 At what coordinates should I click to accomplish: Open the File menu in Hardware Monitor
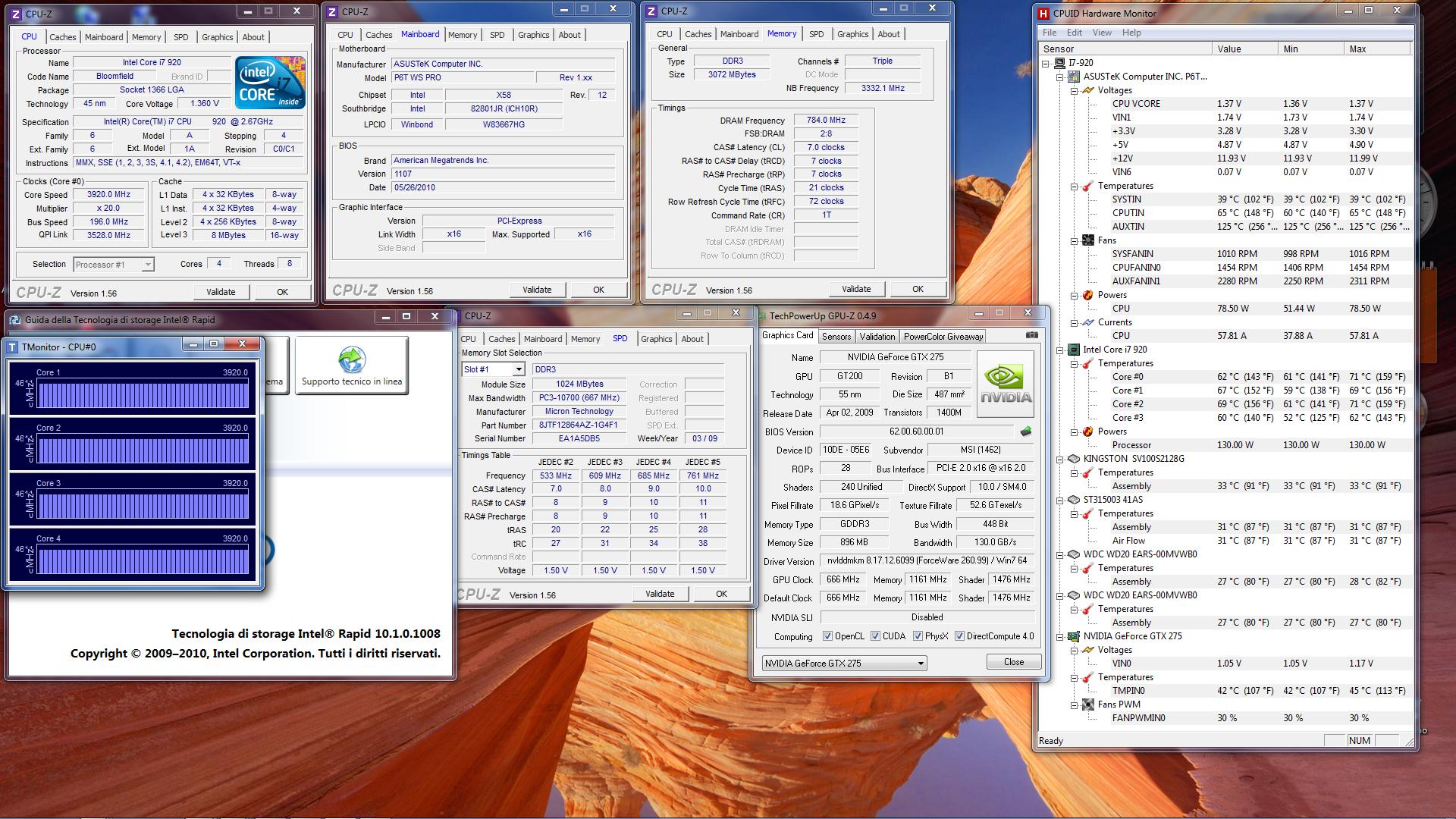[x=1050, y=33]
